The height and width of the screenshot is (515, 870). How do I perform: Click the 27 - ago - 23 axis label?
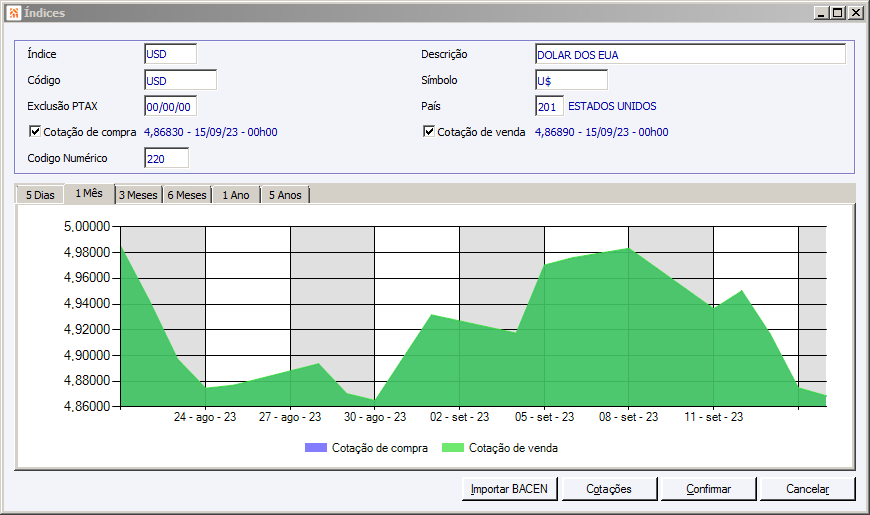(290, 417)
